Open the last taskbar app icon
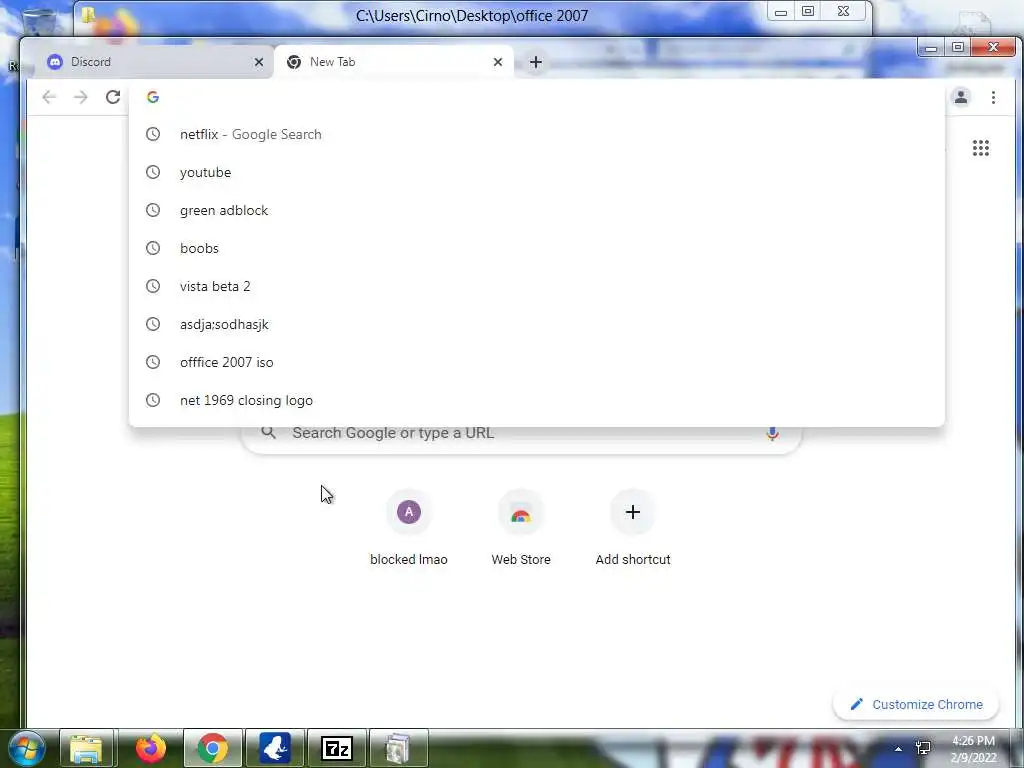 pos(398,748)
